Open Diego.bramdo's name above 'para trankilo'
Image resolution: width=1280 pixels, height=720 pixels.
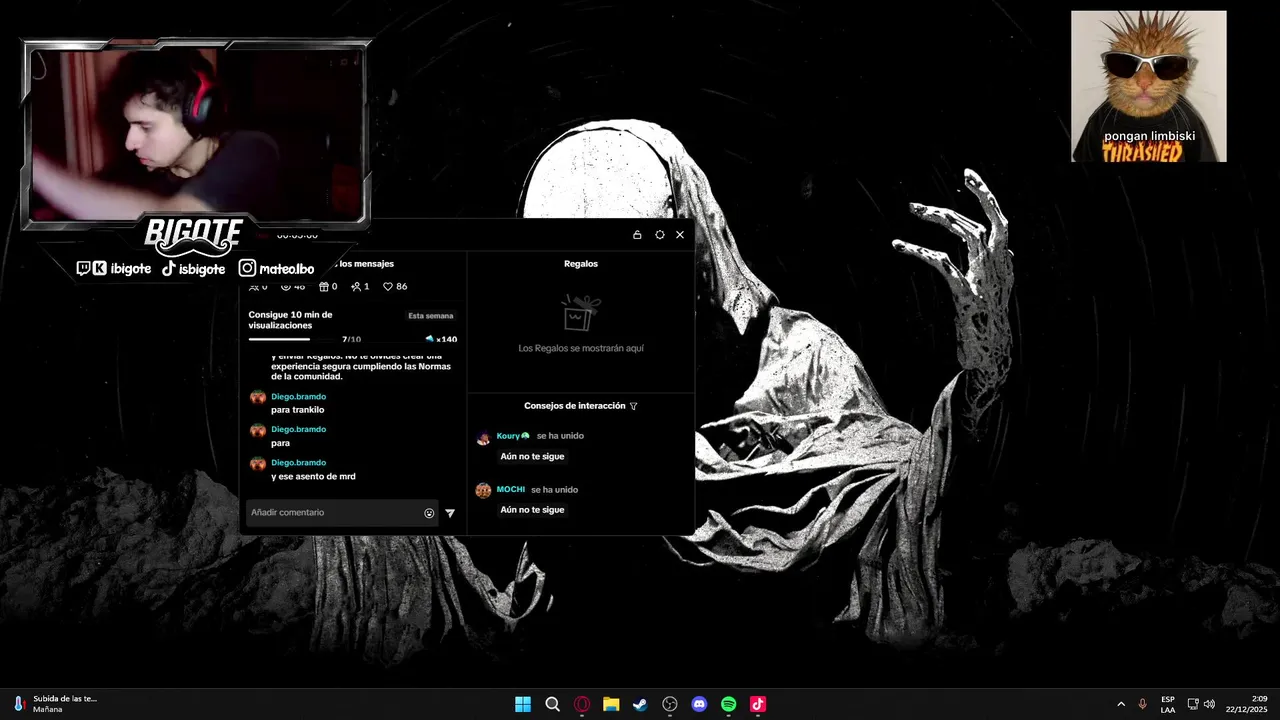coord(298,397)
